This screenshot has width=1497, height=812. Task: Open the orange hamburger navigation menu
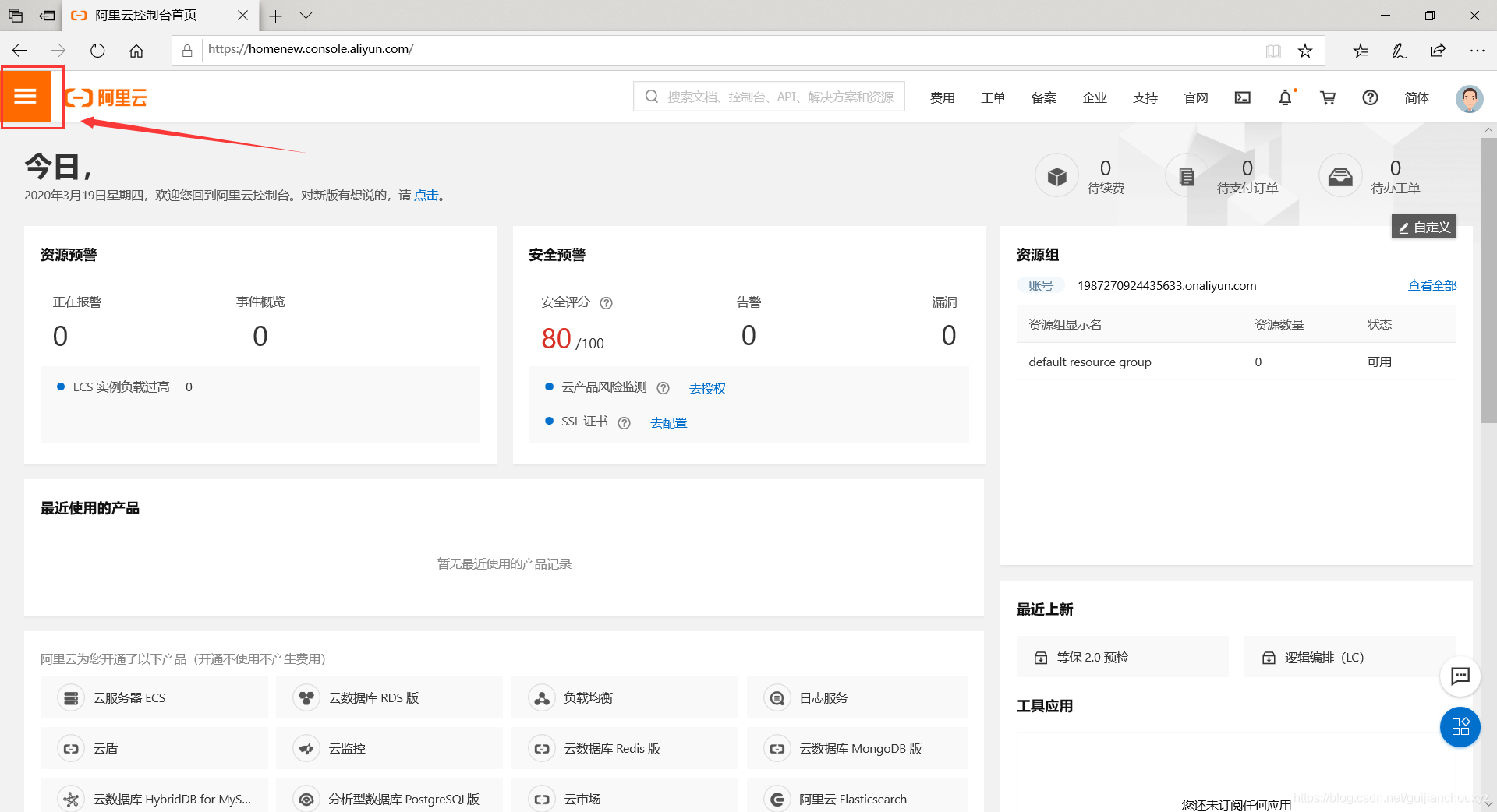coord(26,96)
